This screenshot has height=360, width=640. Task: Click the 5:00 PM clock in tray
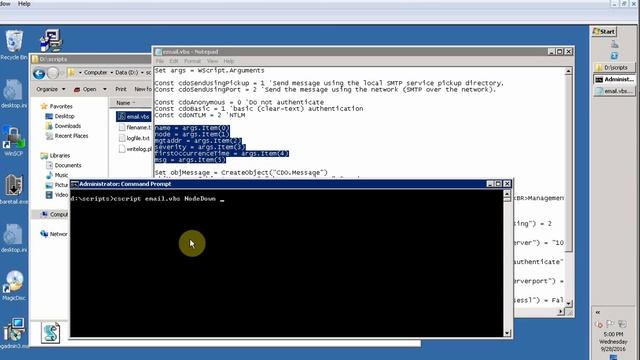click(x=613, y=334)
